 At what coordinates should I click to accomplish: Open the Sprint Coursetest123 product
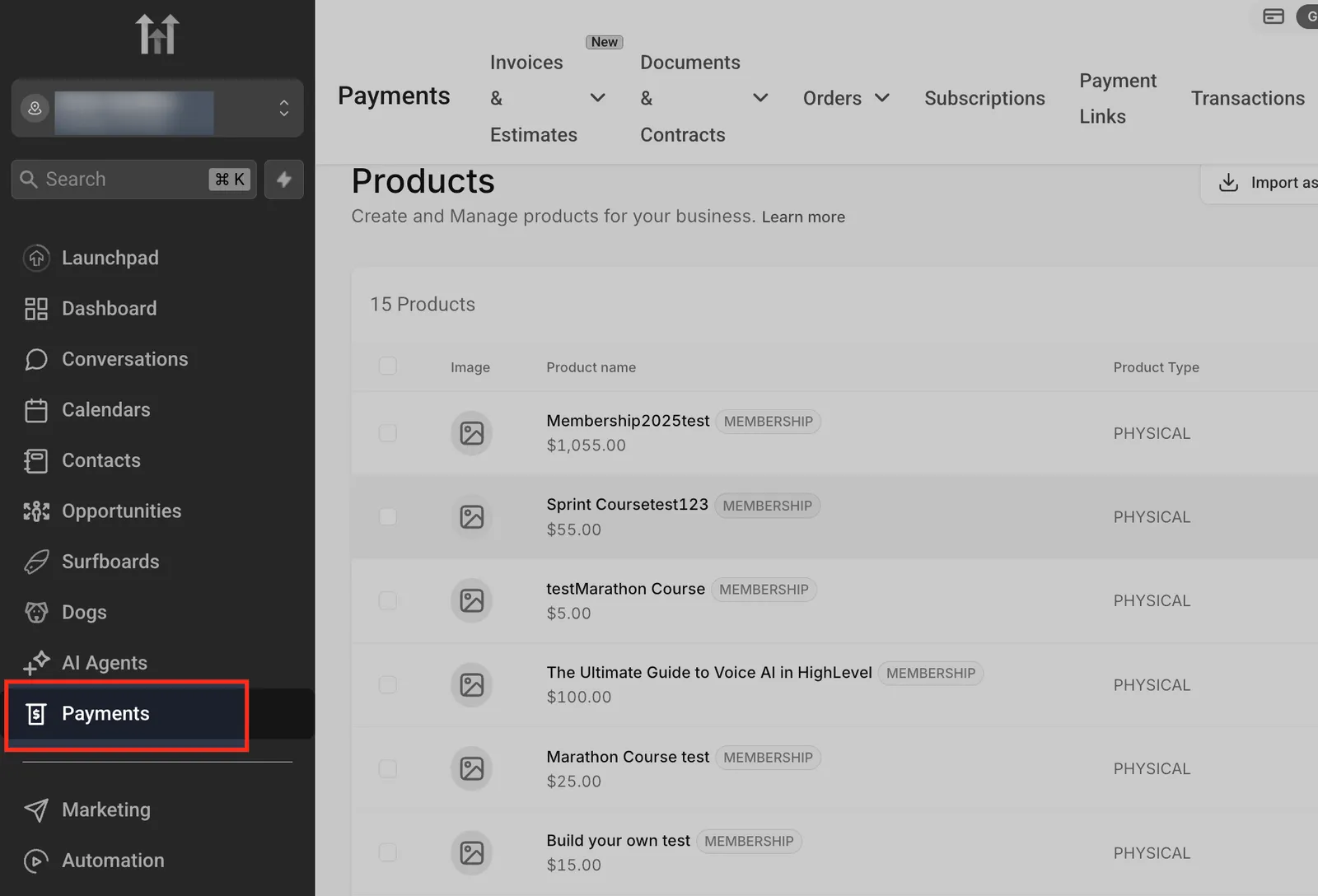click(627, 505)
